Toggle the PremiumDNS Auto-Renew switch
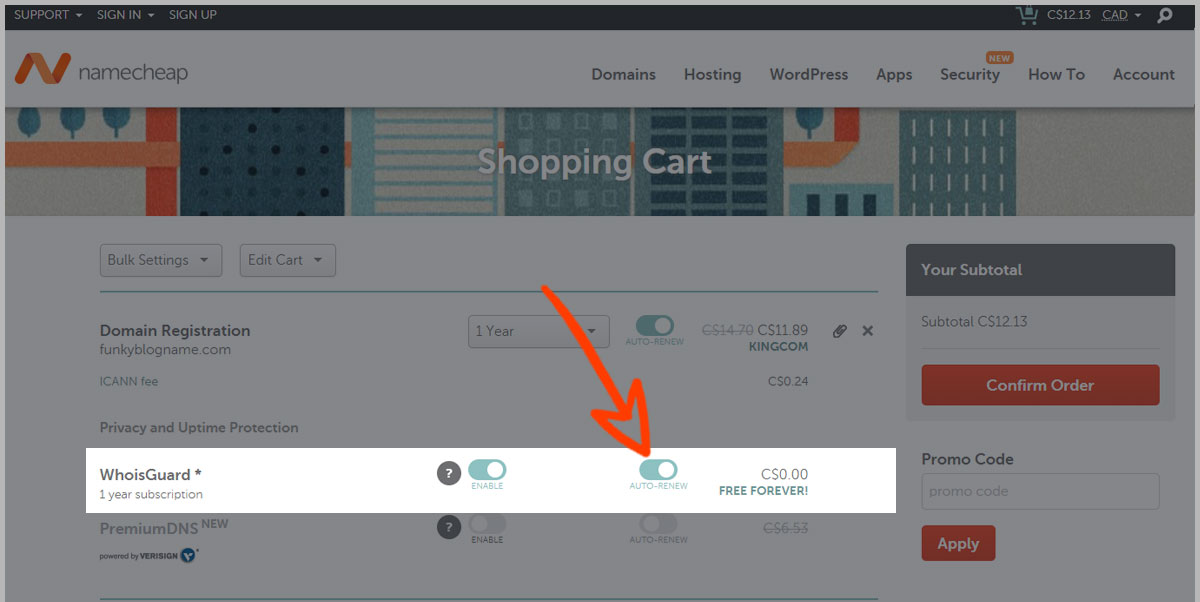The height and width of the screenshot is (602, 1200). click(658, 523)
